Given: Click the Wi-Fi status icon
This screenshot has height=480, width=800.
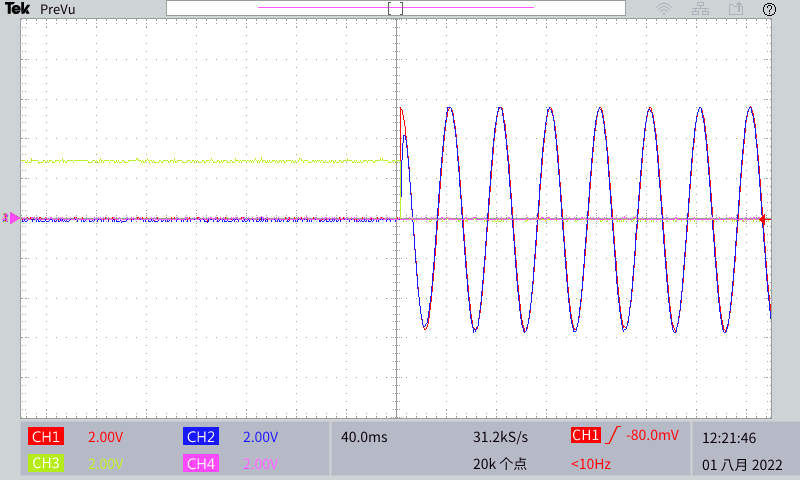Looking at the screenshot, I should coord(664,9).
